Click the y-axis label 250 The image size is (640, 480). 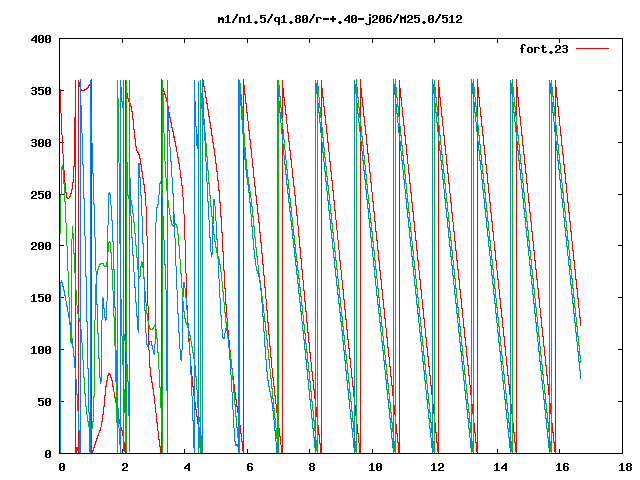point(41,195)
